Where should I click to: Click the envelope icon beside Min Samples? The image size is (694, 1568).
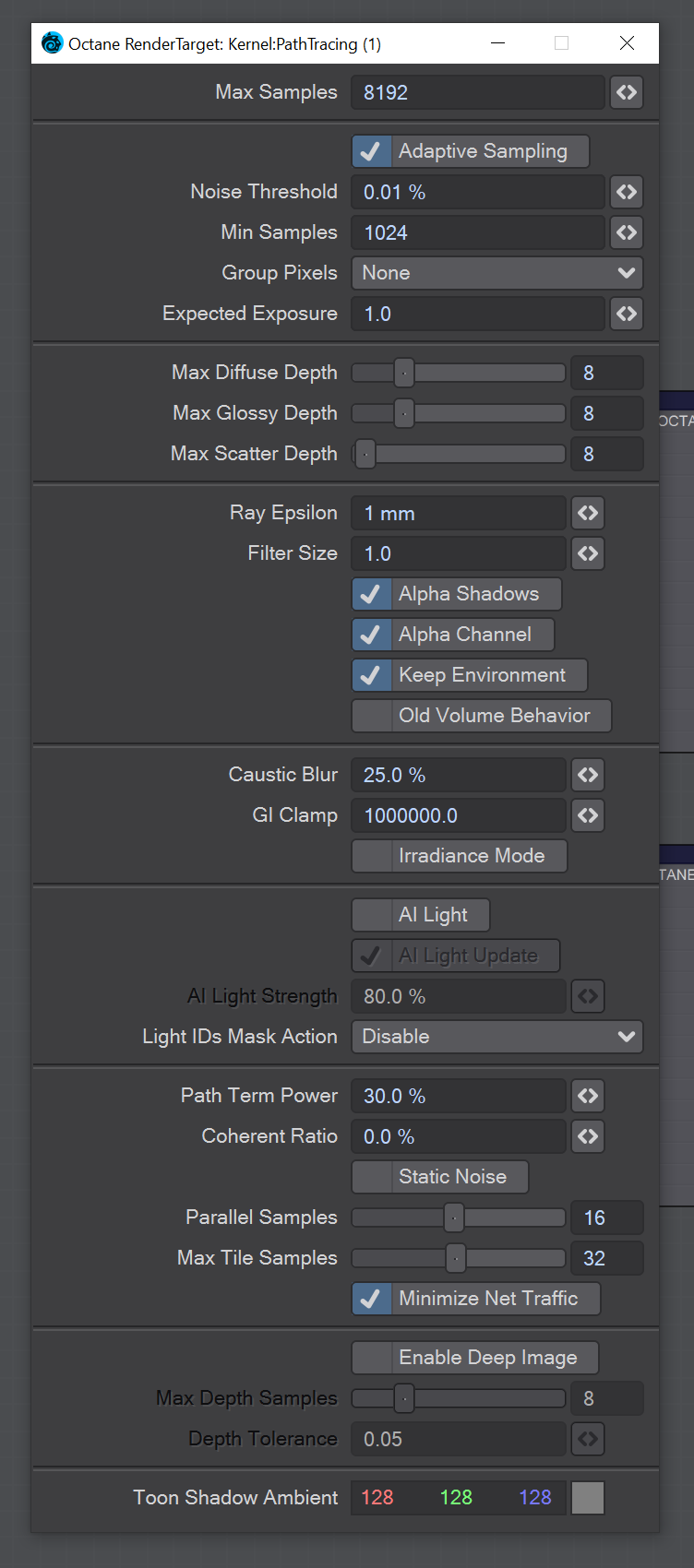pos(627,232)
